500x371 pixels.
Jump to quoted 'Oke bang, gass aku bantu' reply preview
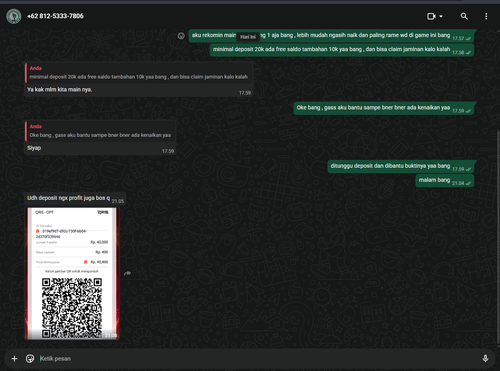(x=100, y=131)
